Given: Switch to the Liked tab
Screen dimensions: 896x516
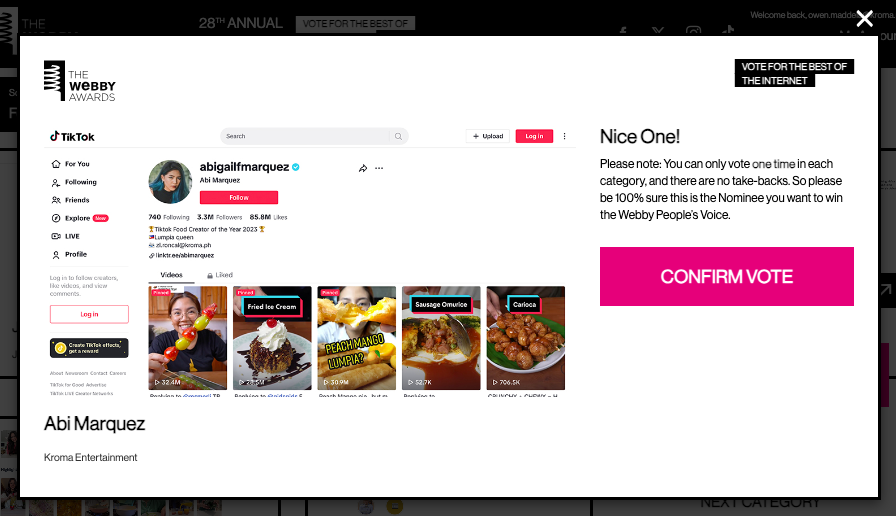Looking at the screenshot, I should click(220, 275).
